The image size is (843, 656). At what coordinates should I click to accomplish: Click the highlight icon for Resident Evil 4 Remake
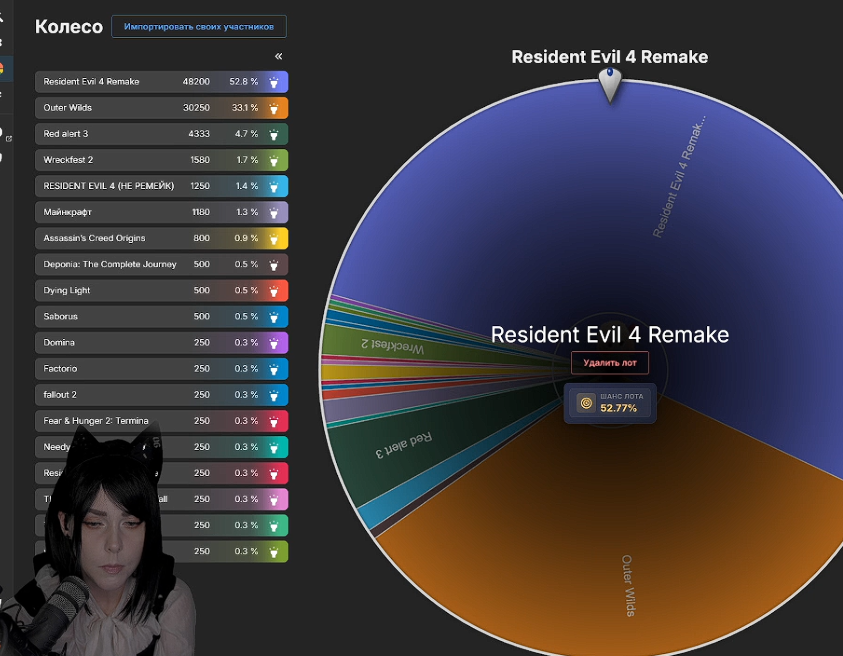[274, 82]
